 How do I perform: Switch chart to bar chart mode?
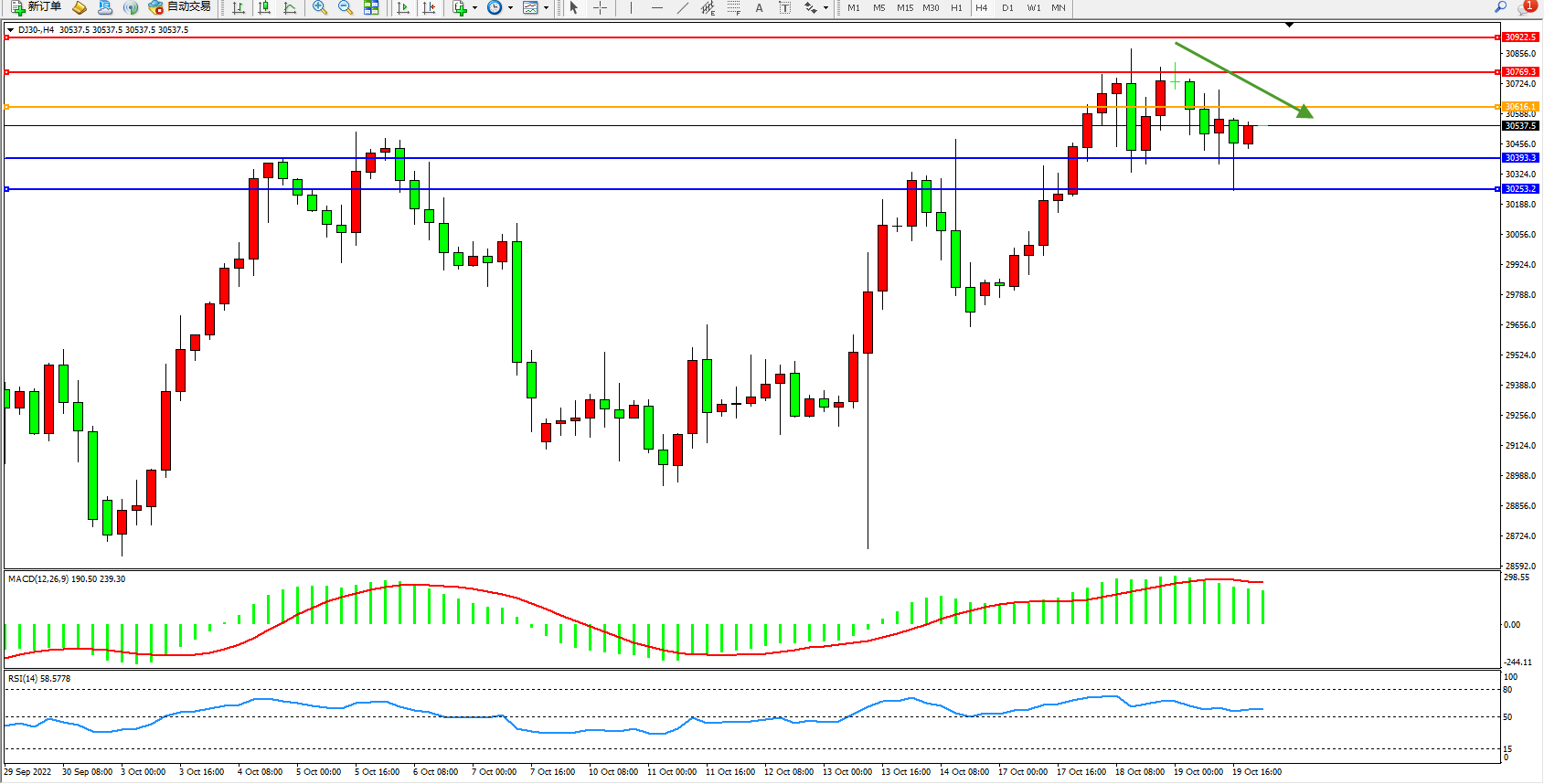coord(239,7)
